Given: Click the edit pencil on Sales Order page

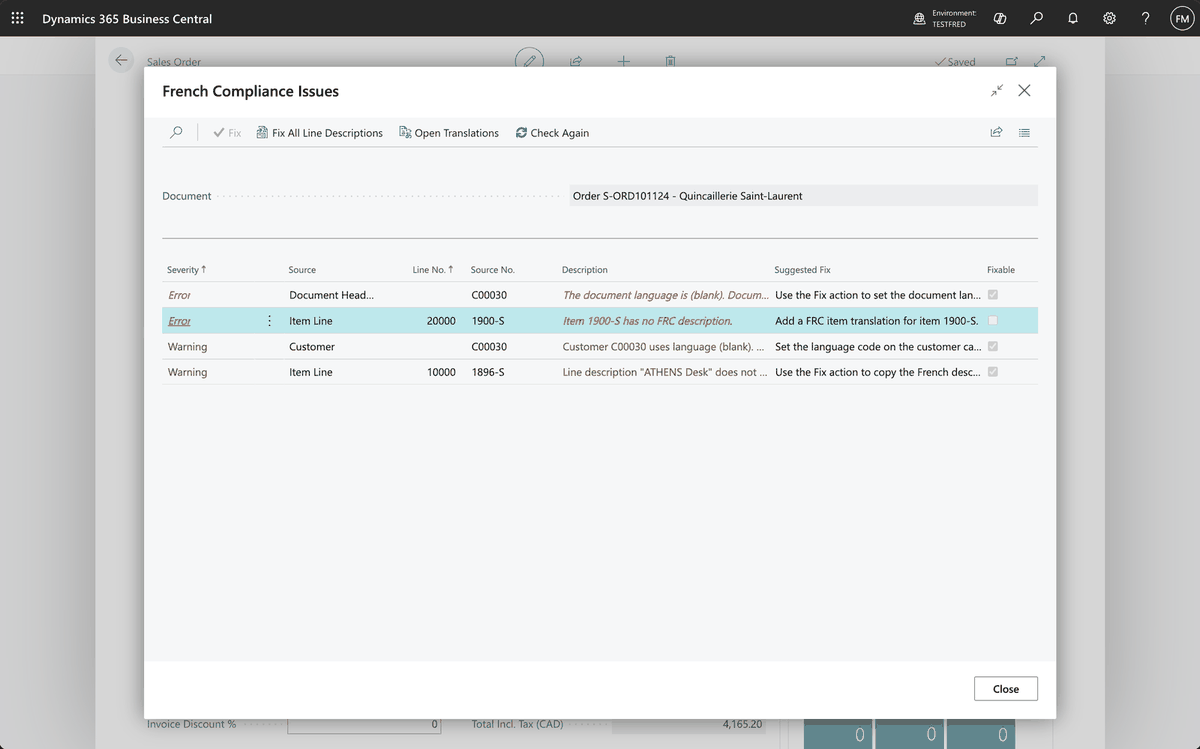Looking at the screenshot, I should pos(530,61).
